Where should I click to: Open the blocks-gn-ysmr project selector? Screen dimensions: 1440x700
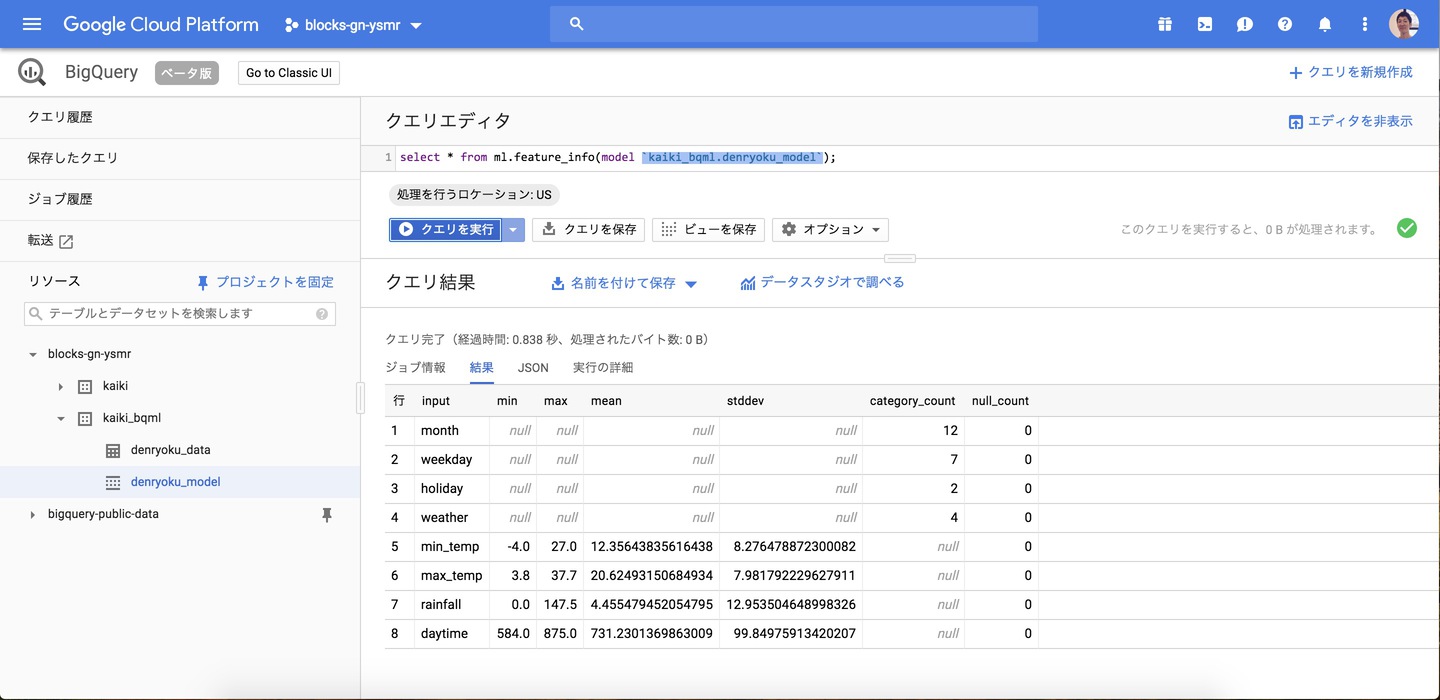pos(353,25)
